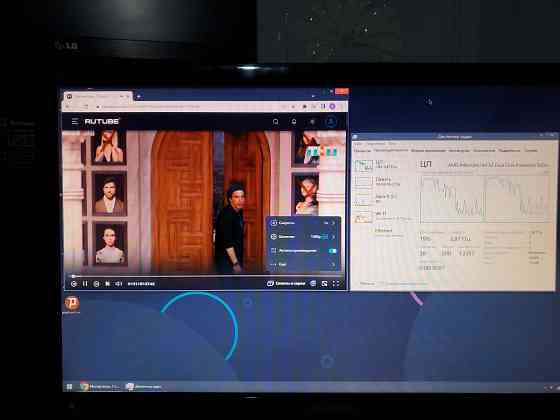Open Параметры menu in Task Manager
This screenshot has width=560, height=420.
tap(376, 144)
